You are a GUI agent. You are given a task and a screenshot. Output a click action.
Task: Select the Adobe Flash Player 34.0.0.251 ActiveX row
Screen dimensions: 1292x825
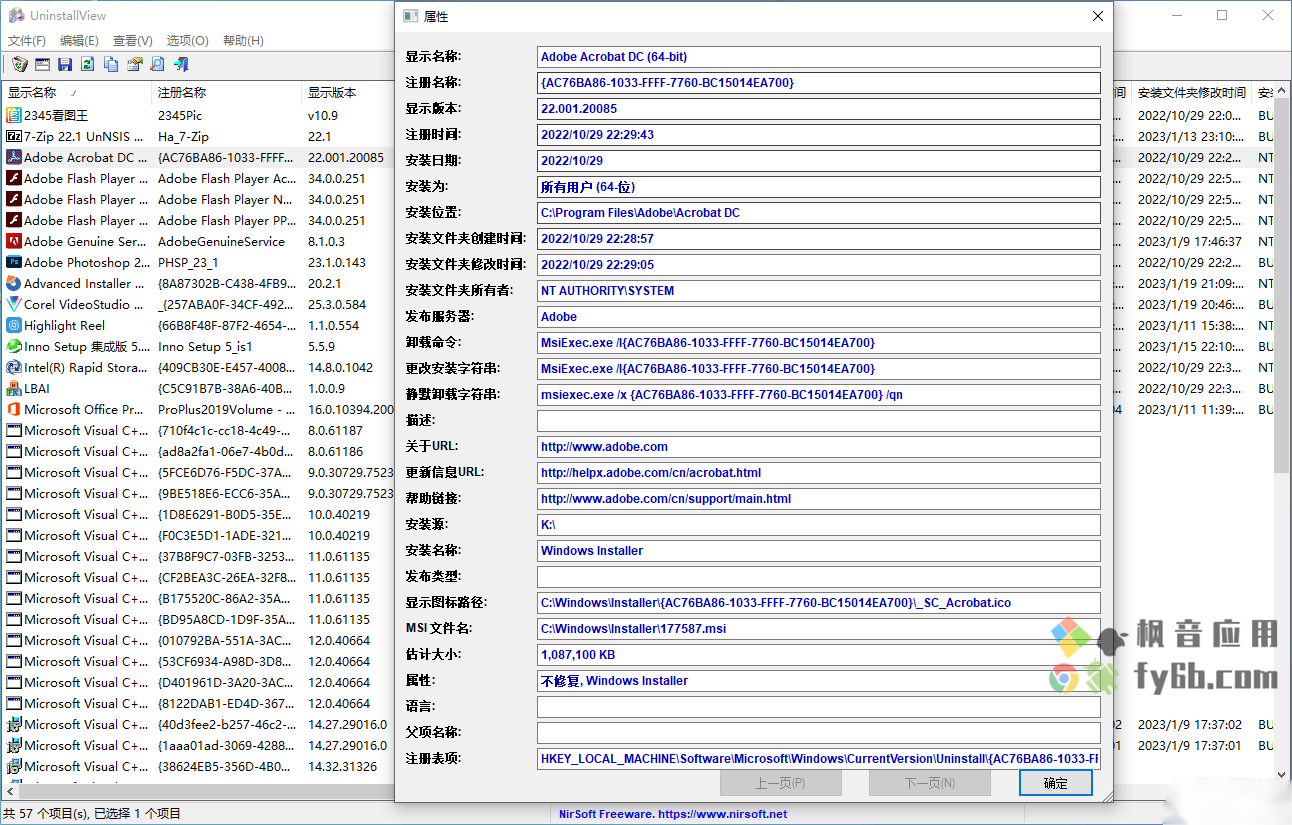(x=198, y=178)
